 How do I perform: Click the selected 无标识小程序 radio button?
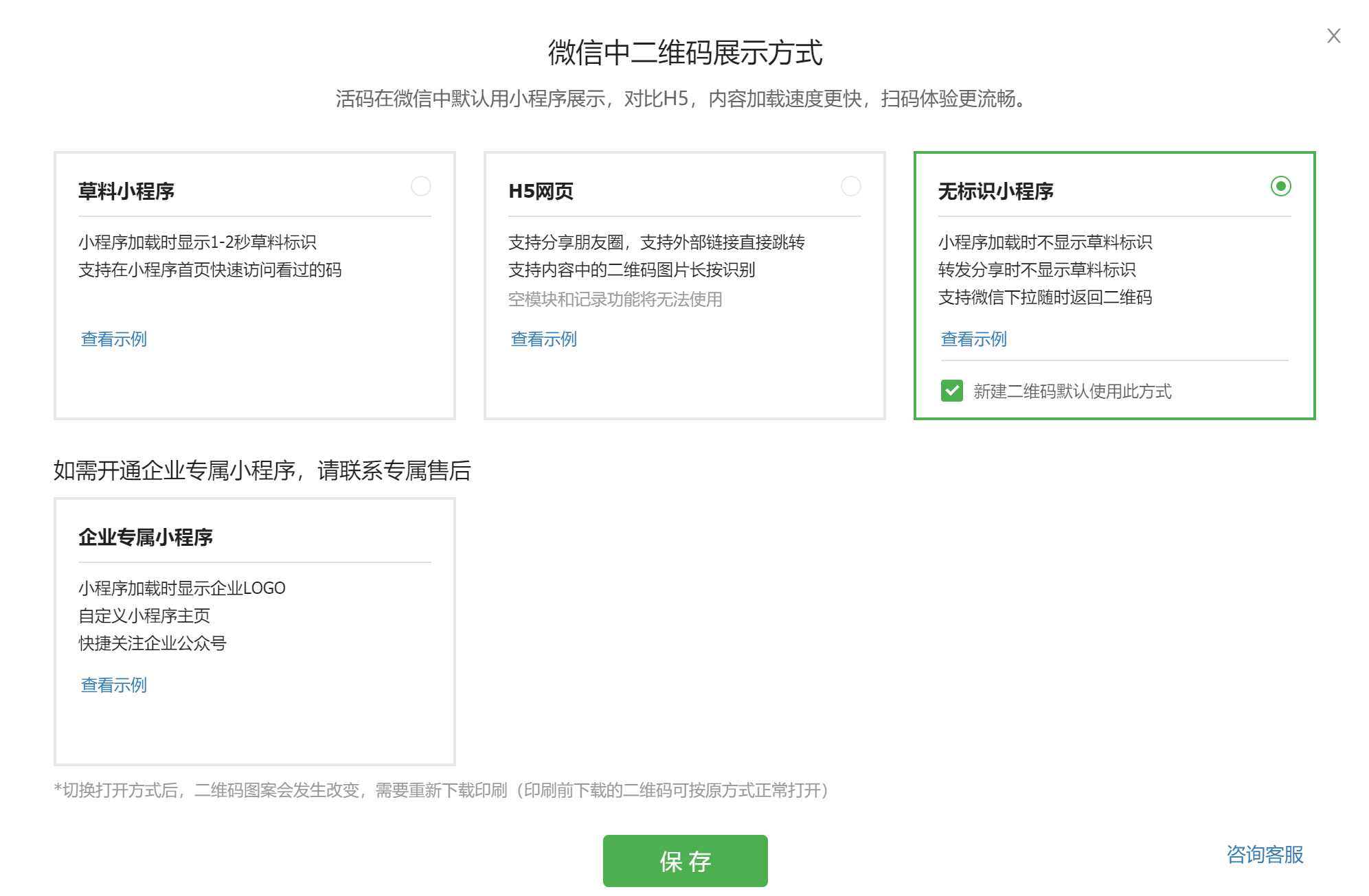[x=1280, y=186]
